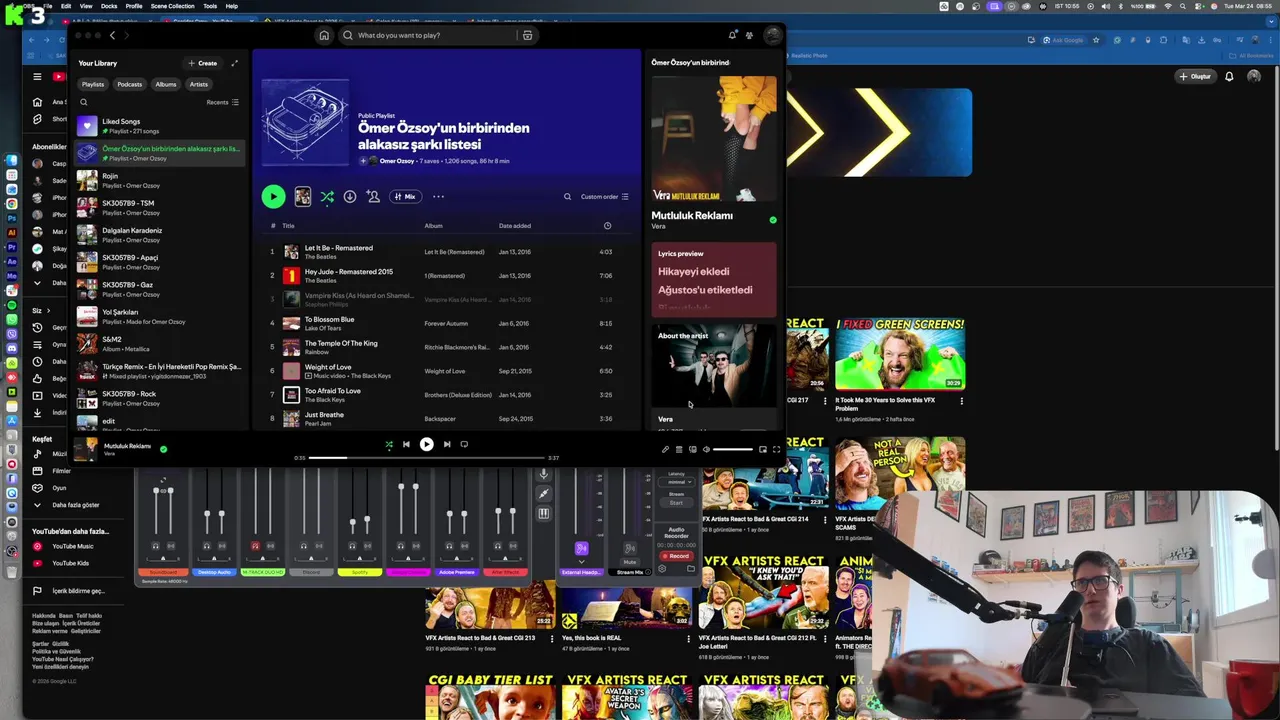Image resolution: width=1280 pixels, height=720 pixels.
Task: Open the Lyrics preview card
Action: pyautogui.click(x=714, y=279)
